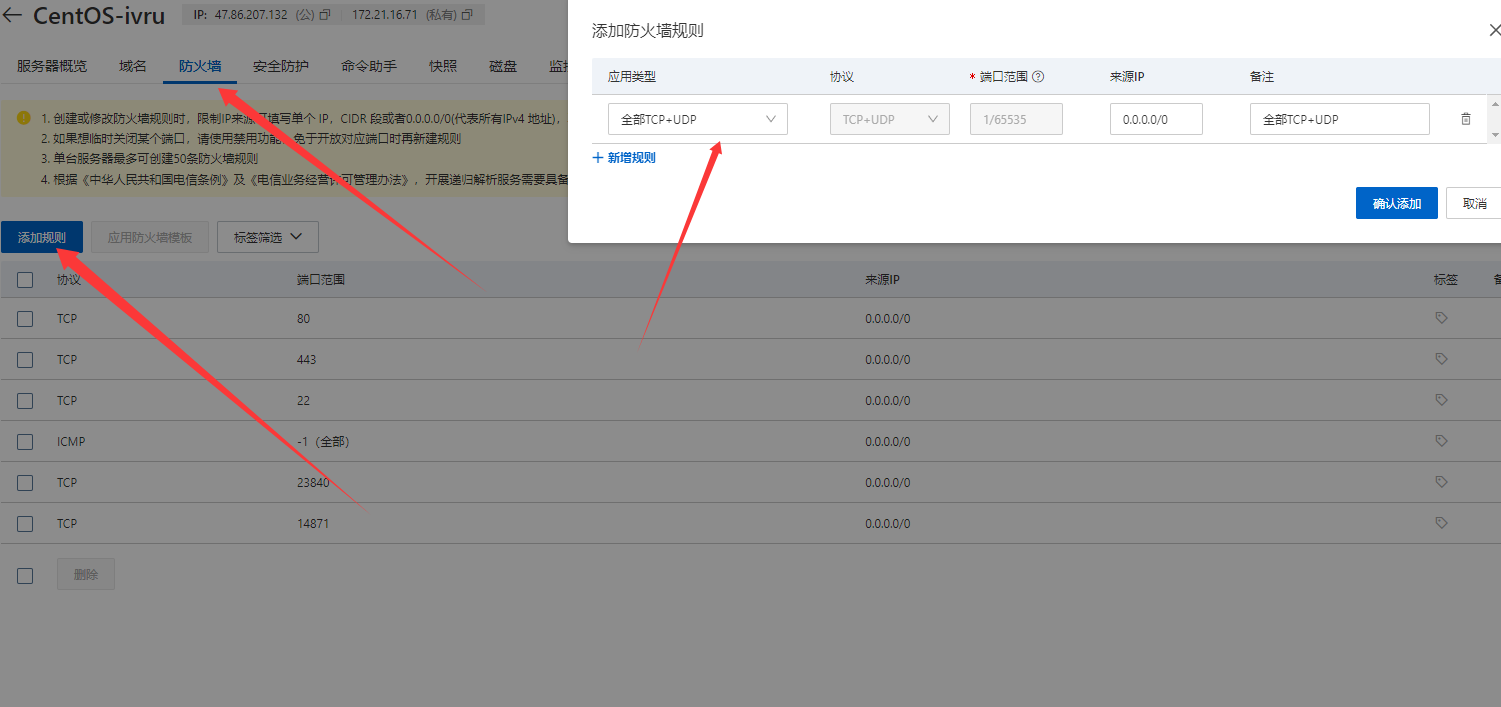The width and height of the screenshot is (1501, 707).
Task: Open the 防火墙 tab
Action: [200, 66]
